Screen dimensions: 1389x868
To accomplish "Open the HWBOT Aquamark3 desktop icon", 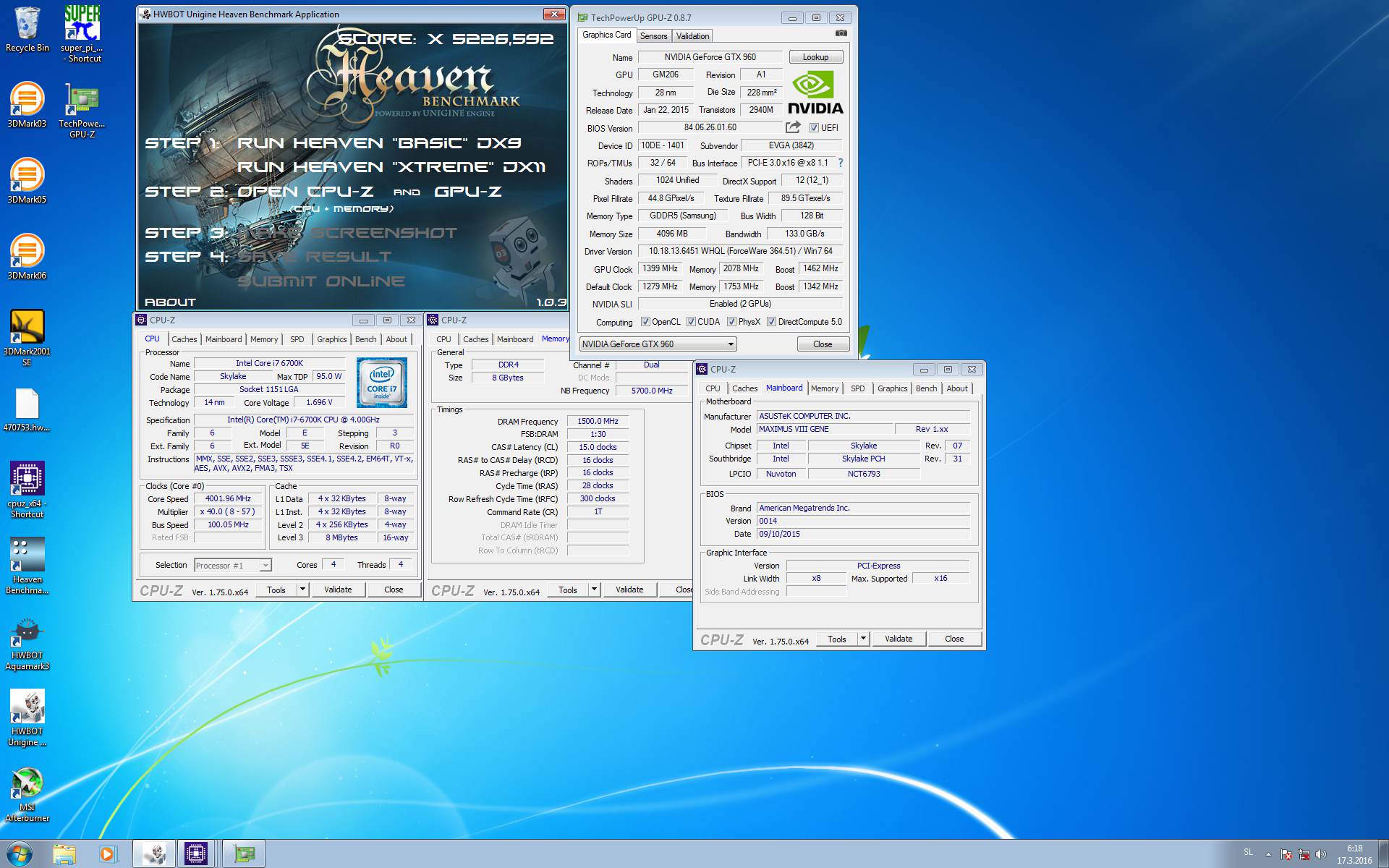I will point(27,644).
